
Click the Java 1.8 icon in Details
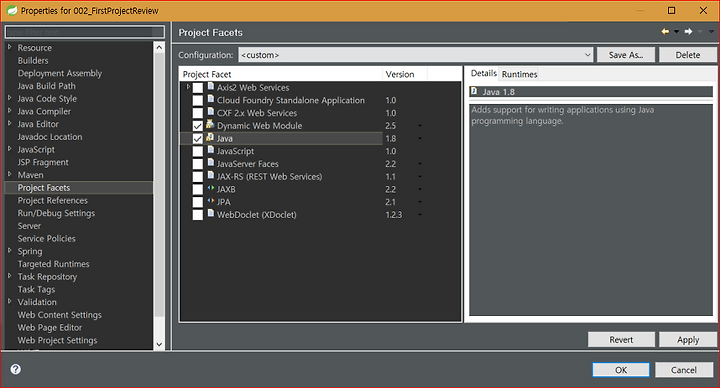pos(474,91)
